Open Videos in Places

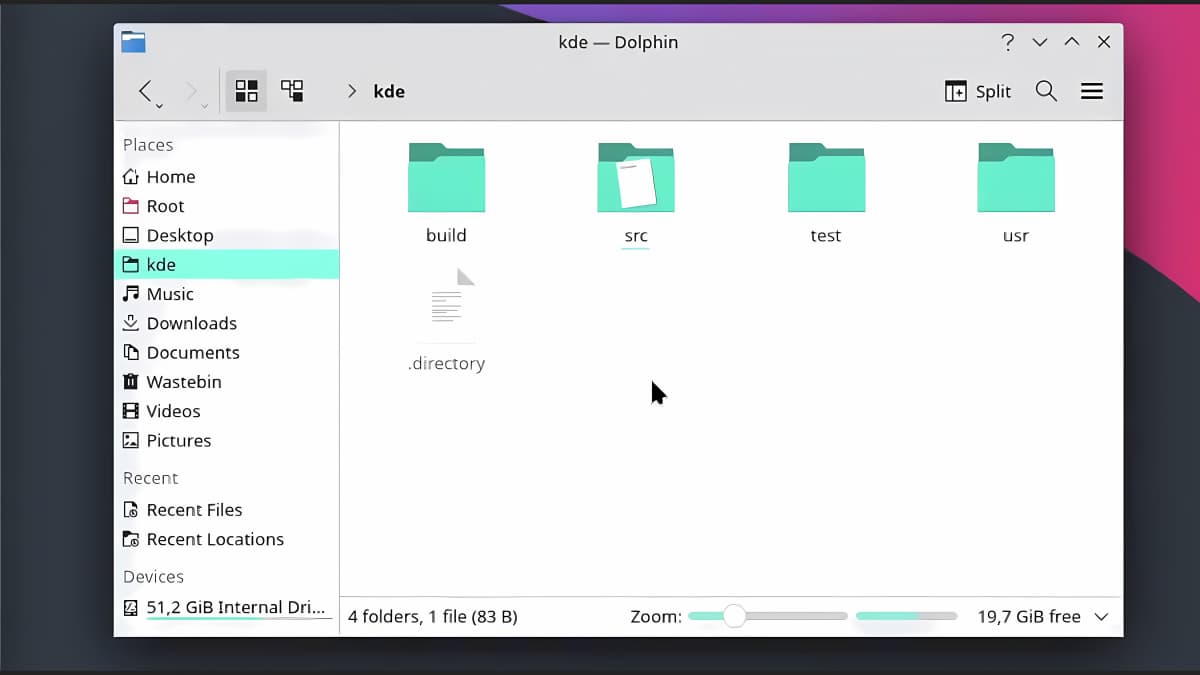tap(227, 411)
